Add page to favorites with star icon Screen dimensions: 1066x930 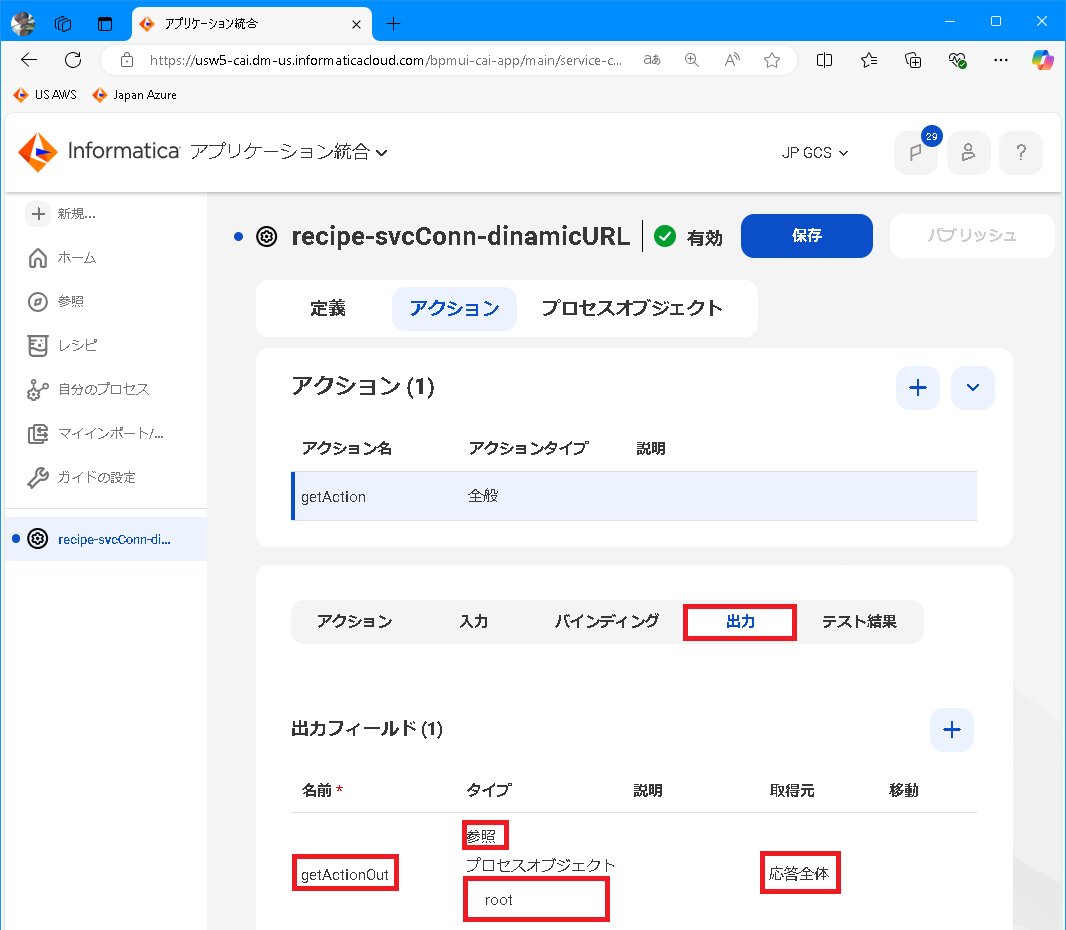click(772, 61)
